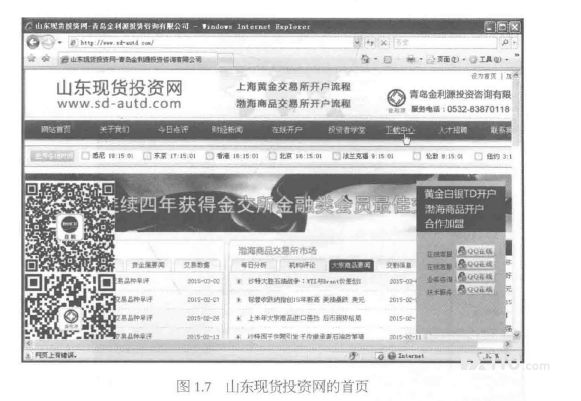Screen dimensions: 581x401
Task: Open 上海黄金交易所开户流程 link
Action: 293,87
